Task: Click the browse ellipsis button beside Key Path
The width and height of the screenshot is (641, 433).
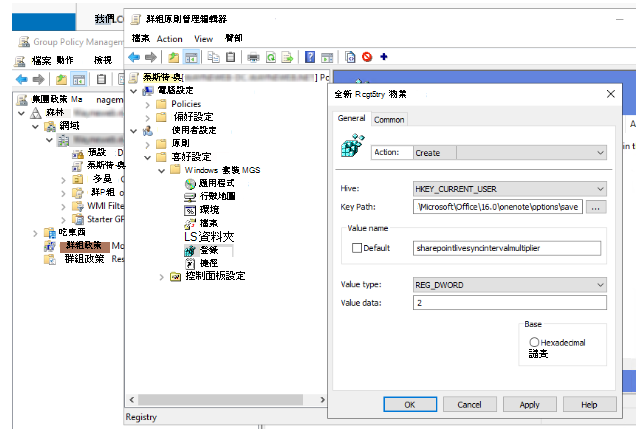Action: (x=596, y=207)
